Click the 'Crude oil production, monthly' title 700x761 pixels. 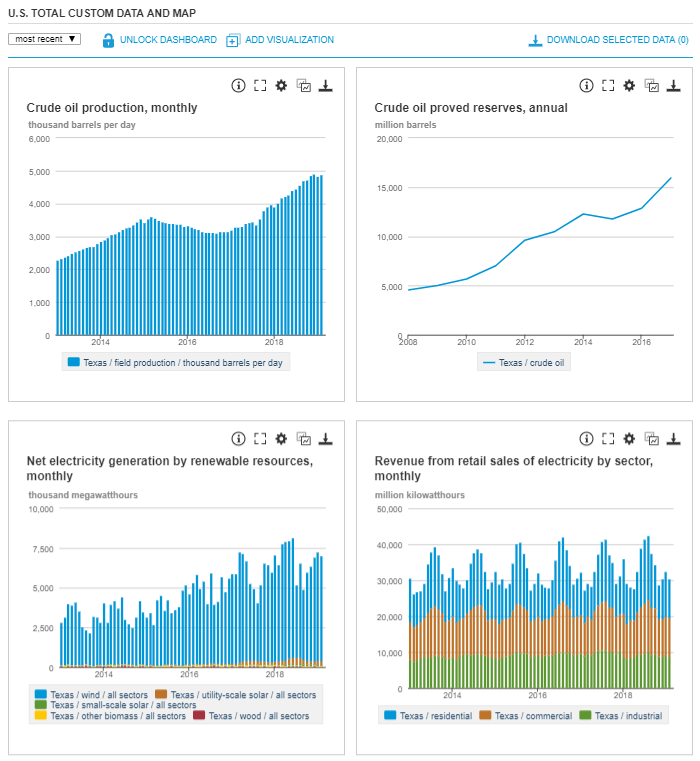[x=112, y=108]
